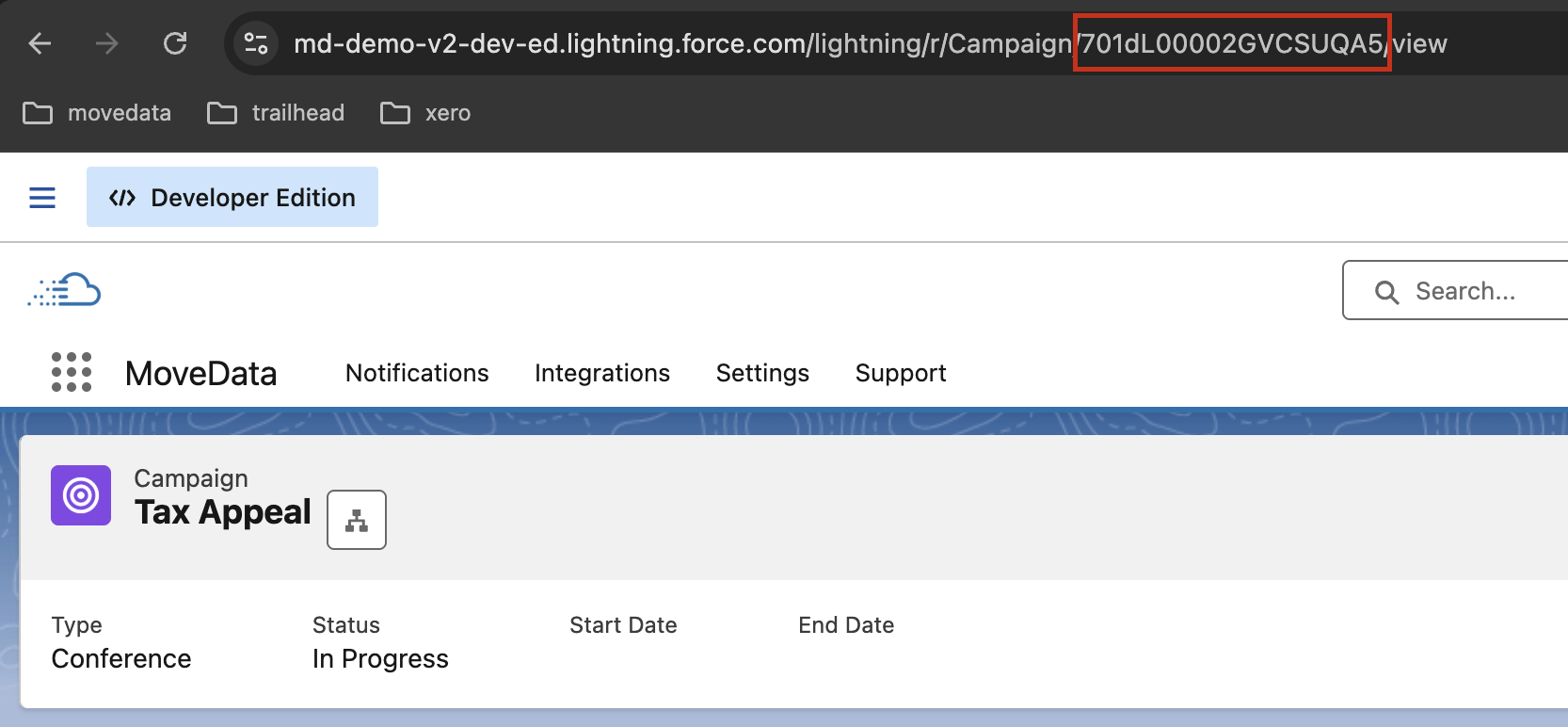
Task: Click into the Search field
Action: point(1455,290)
